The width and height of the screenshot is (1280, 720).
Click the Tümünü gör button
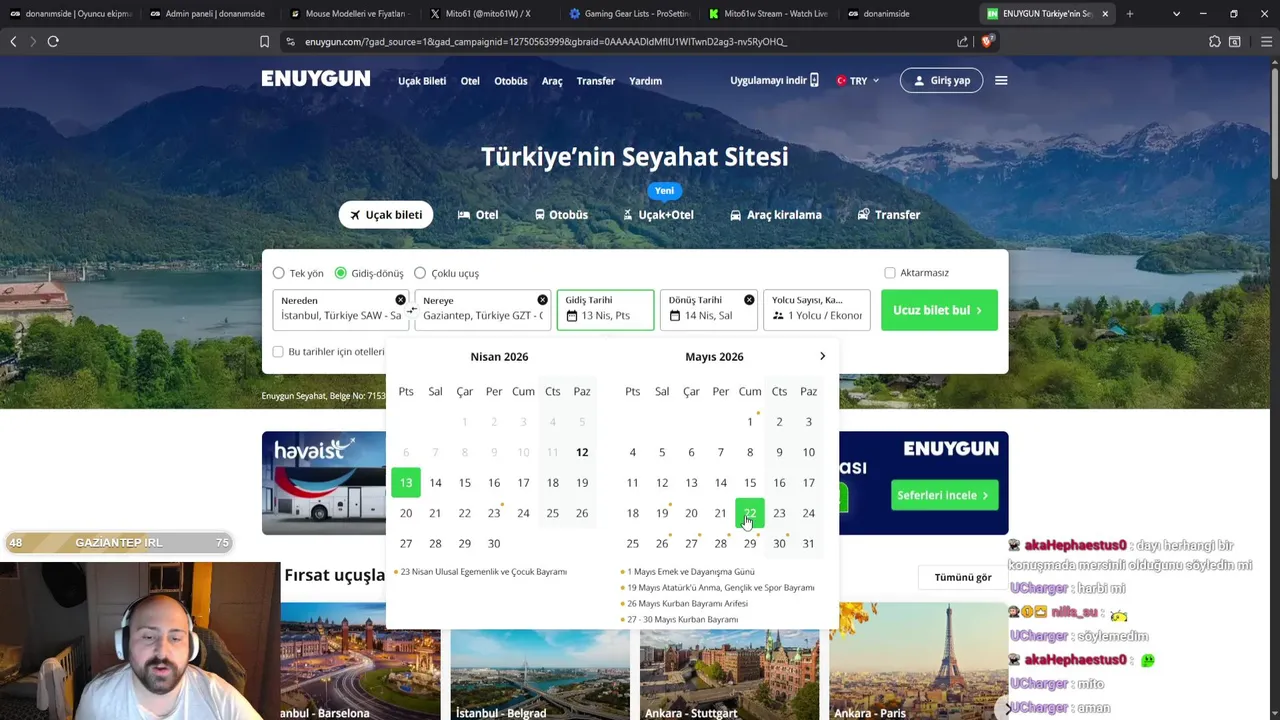pos(963,577)
